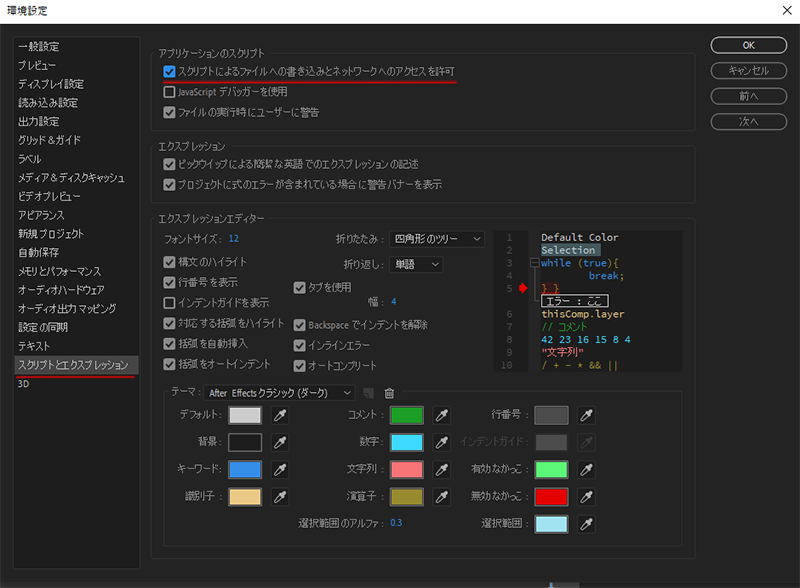Image resolution: width=800 pixels, height=588 pixels.
Task: Pick 背景 color with its eyedropper
Action: 281,442
